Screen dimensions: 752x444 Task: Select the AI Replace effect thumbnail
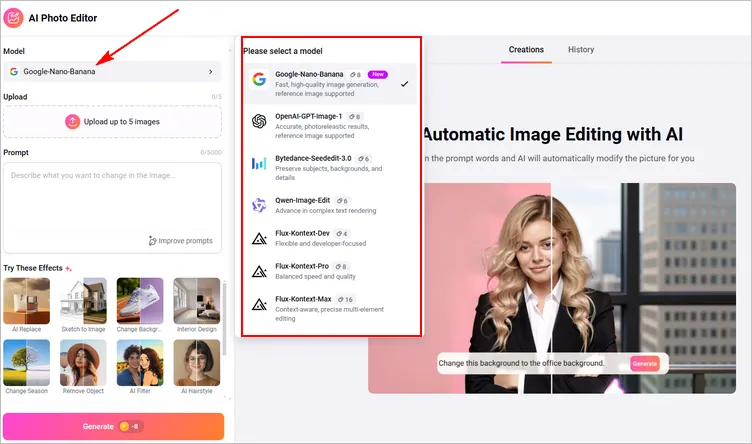pos(26,301)
